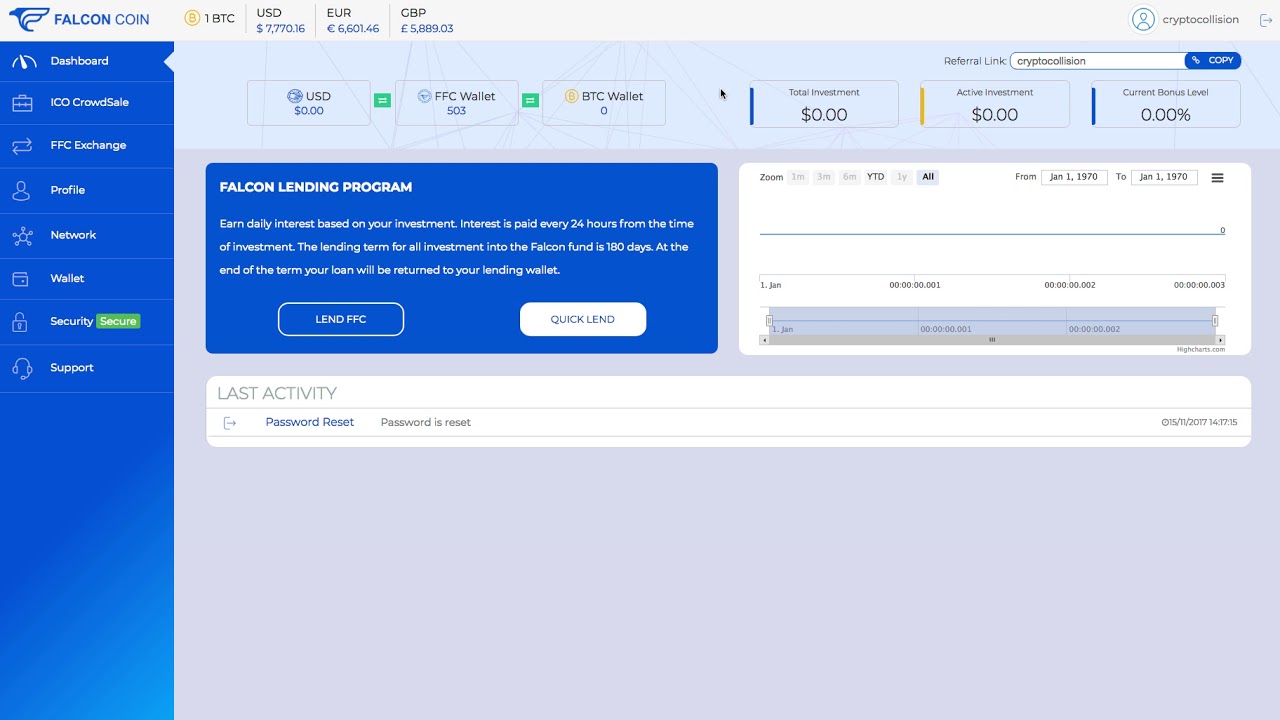The width and height of the screenshot is (1280, 720).
Task: Open the Support page
Action: coord(87,368)
